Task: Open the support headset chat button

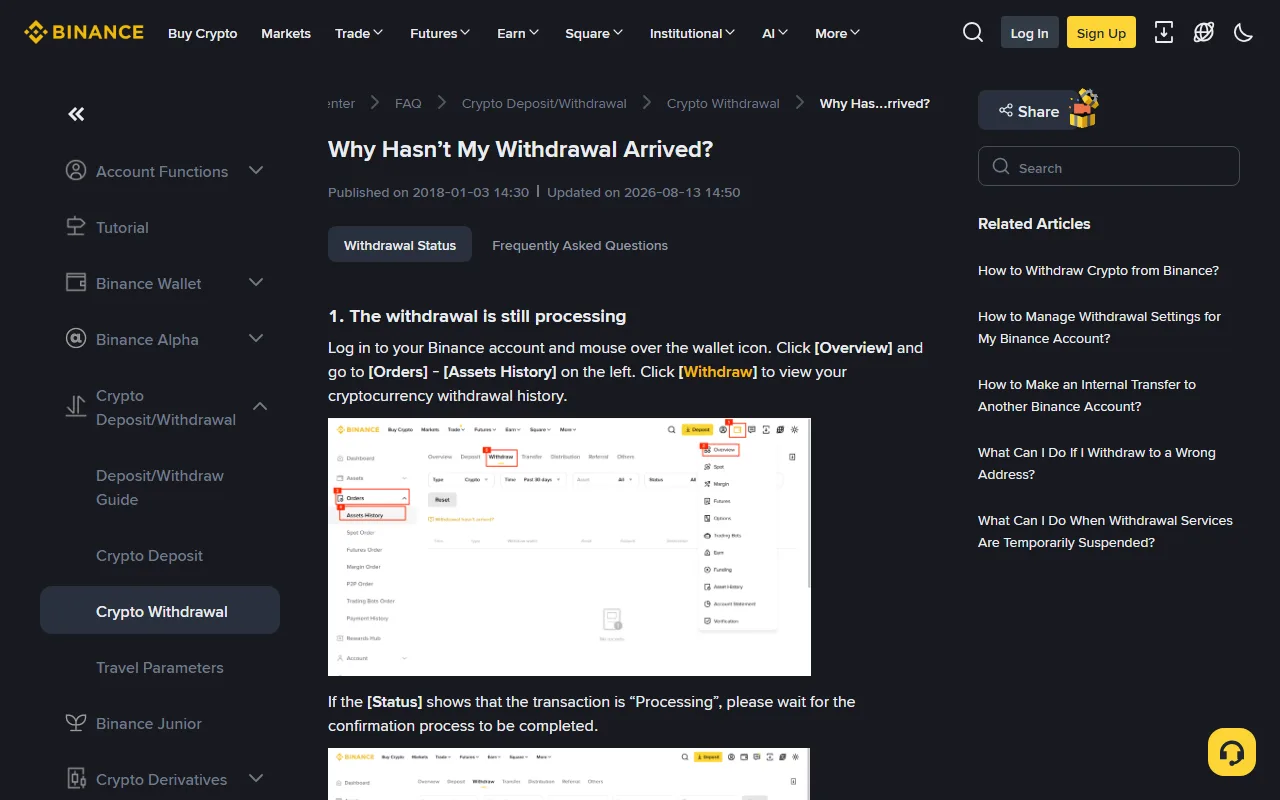Action: [x=1232, y=752]
